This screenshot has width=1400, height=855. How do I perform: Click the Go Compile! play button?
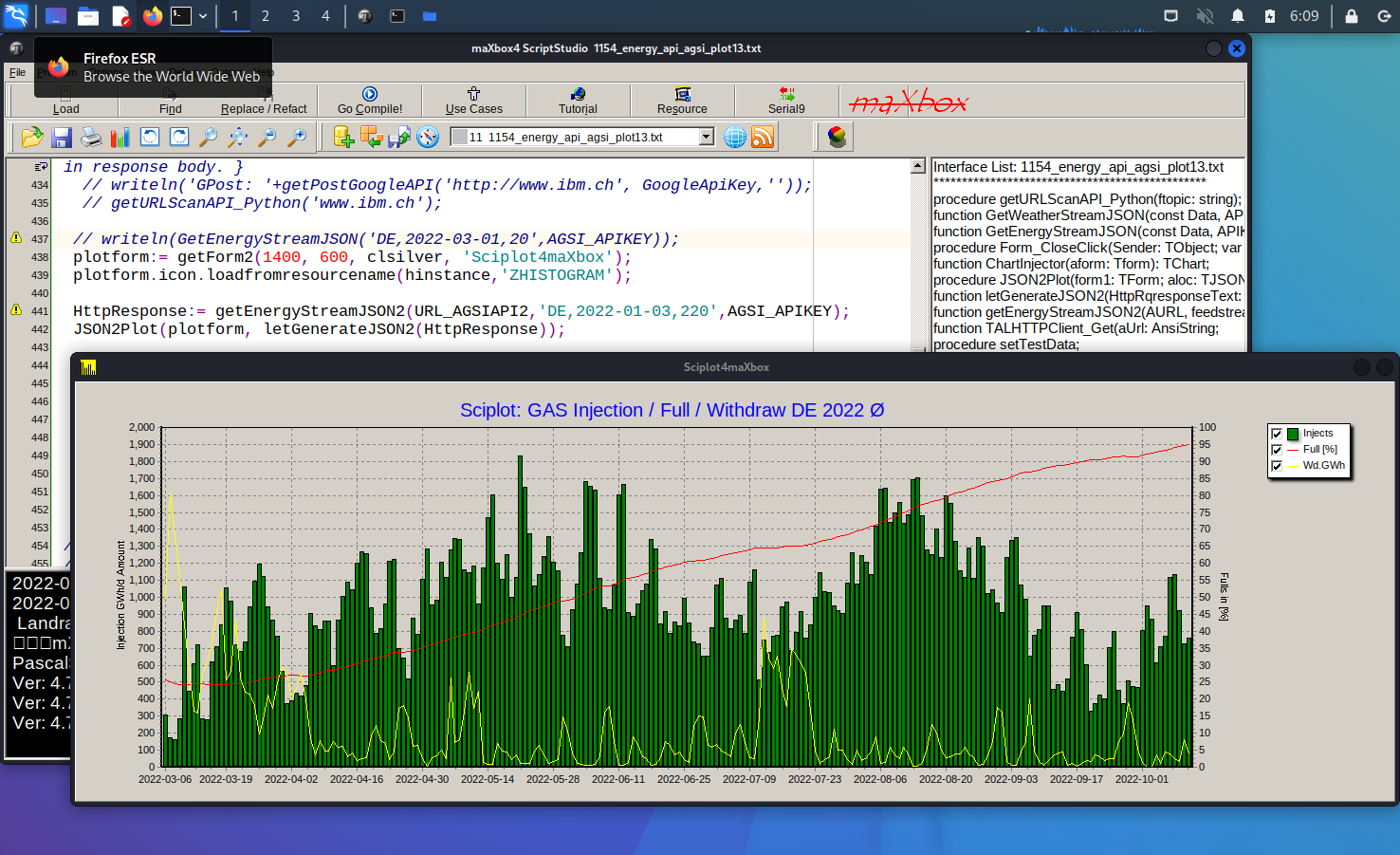[x=370, y=101]
